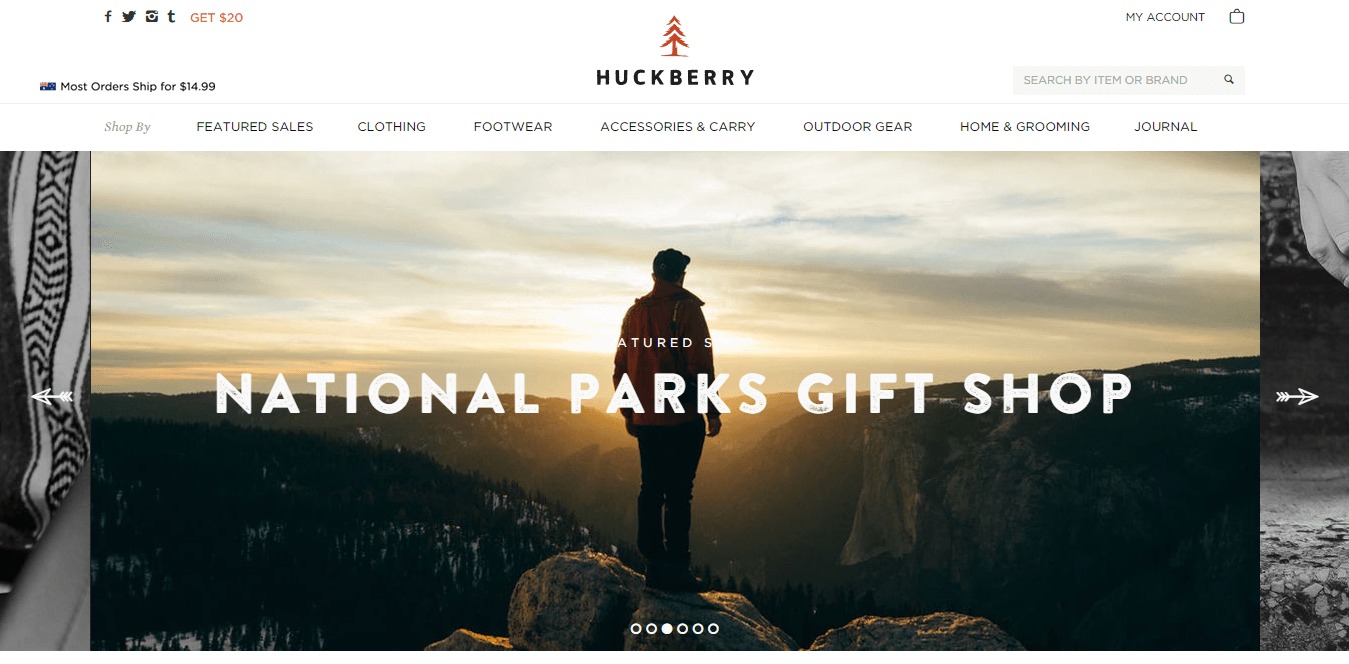Open the Journal menu item
Image resolution: width=1349 pixels, height=664 pixels.
tap(1166, 127)
